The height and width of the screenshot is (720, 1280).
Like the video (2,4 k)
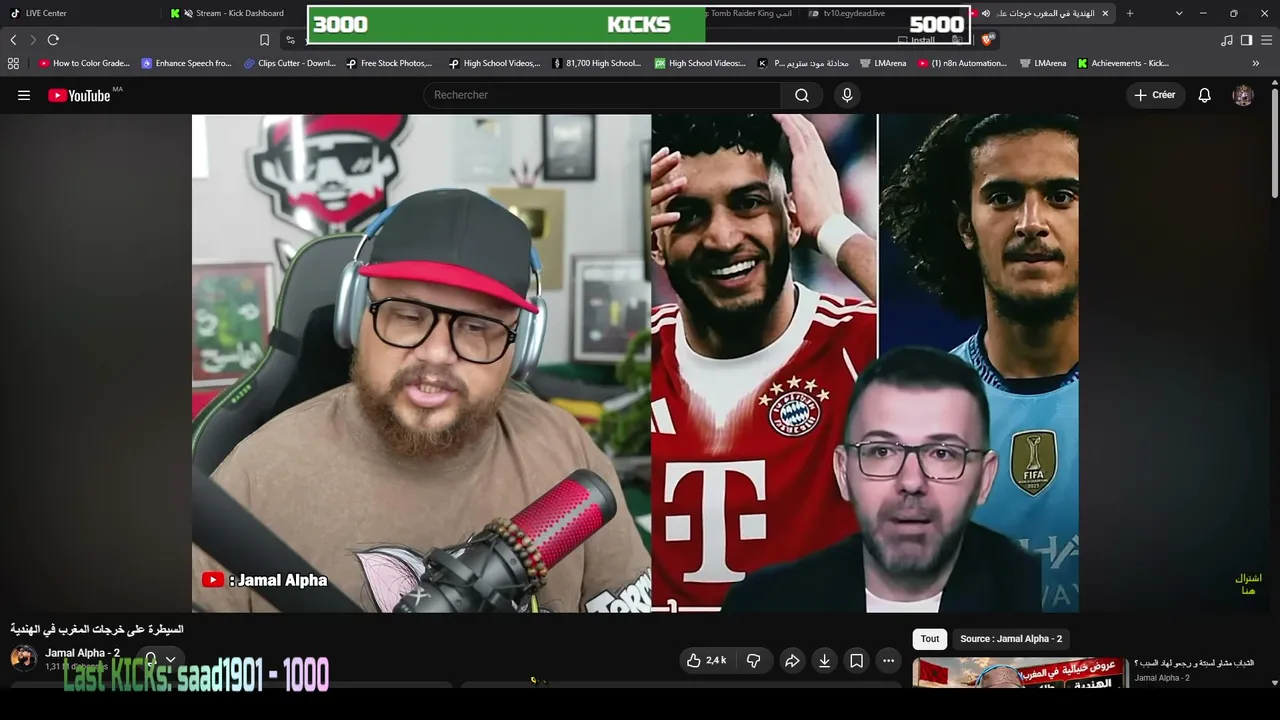coord(705,660)
